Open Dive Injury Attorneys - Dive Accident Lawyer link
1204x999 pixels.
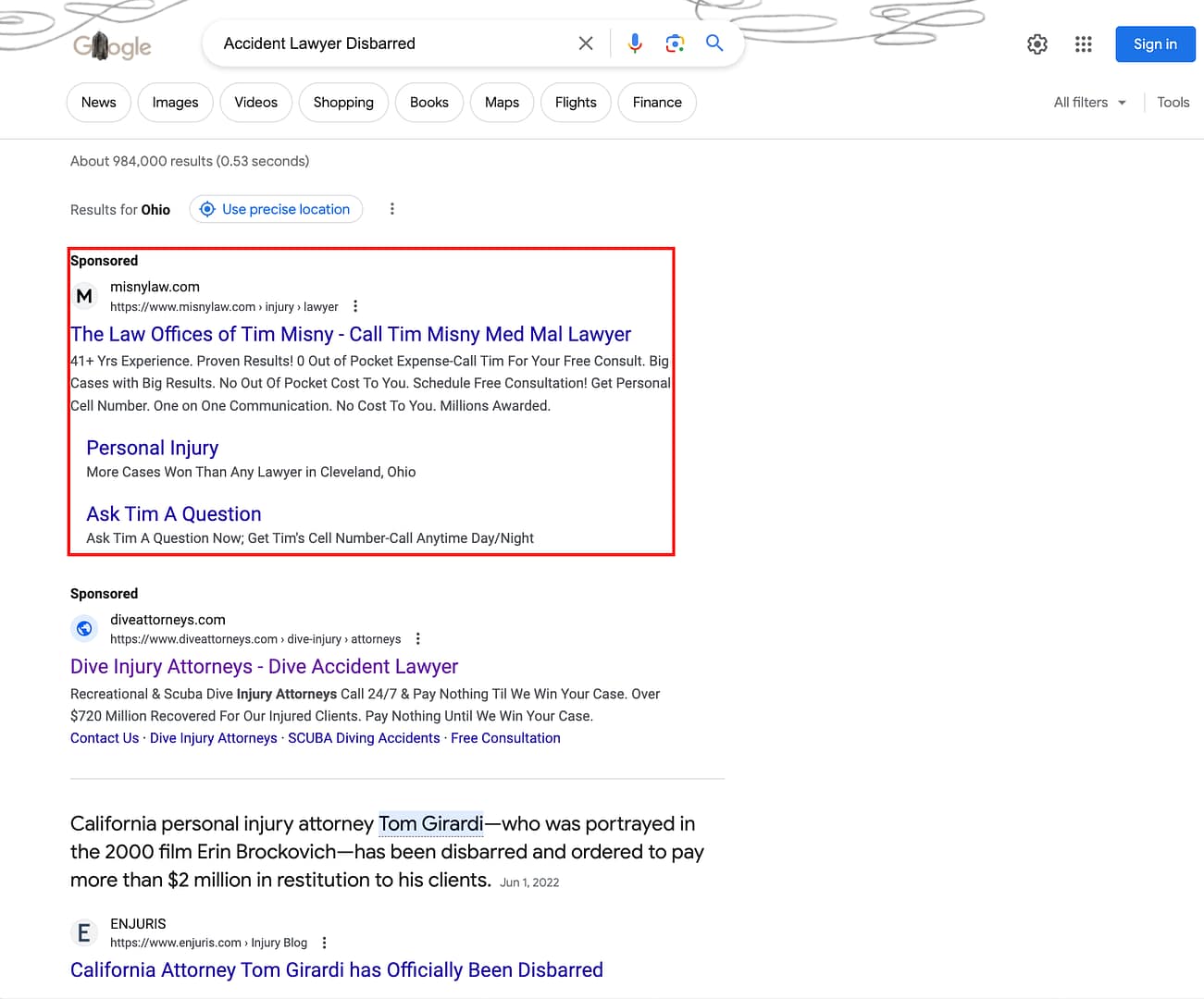tap(265, 667)
